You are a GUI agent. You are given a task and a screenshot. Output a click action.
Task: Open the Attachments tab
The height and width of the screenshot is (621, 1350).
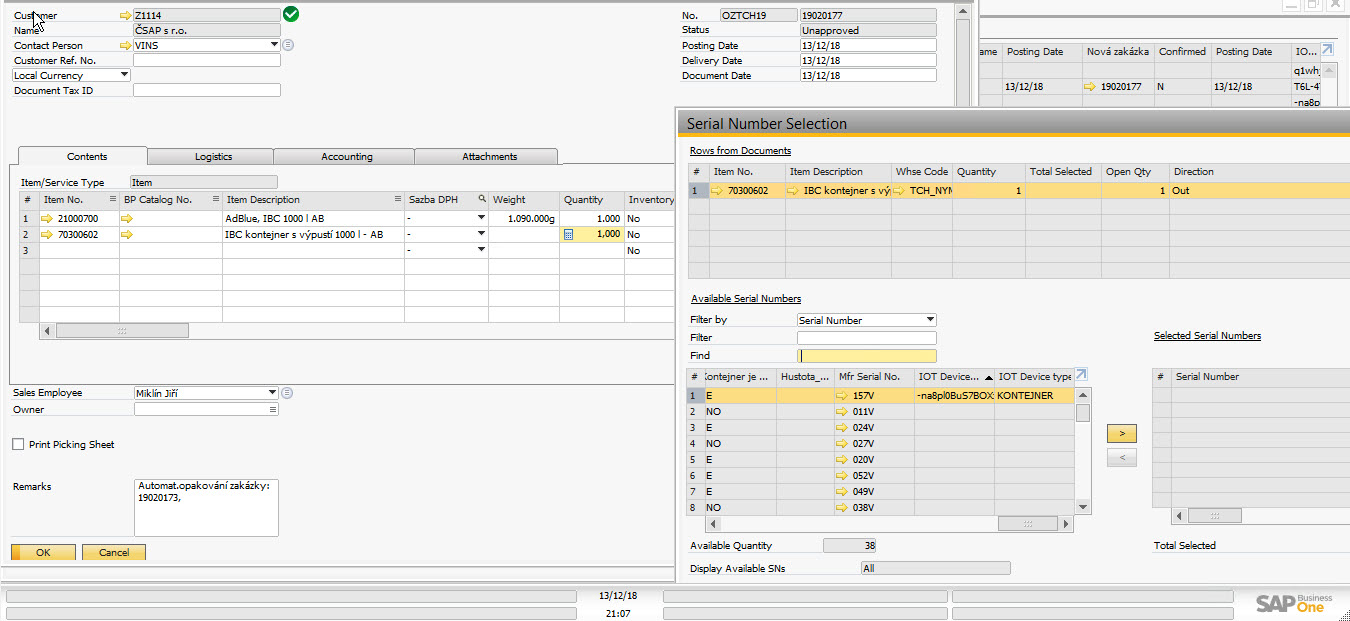point(489,157)
